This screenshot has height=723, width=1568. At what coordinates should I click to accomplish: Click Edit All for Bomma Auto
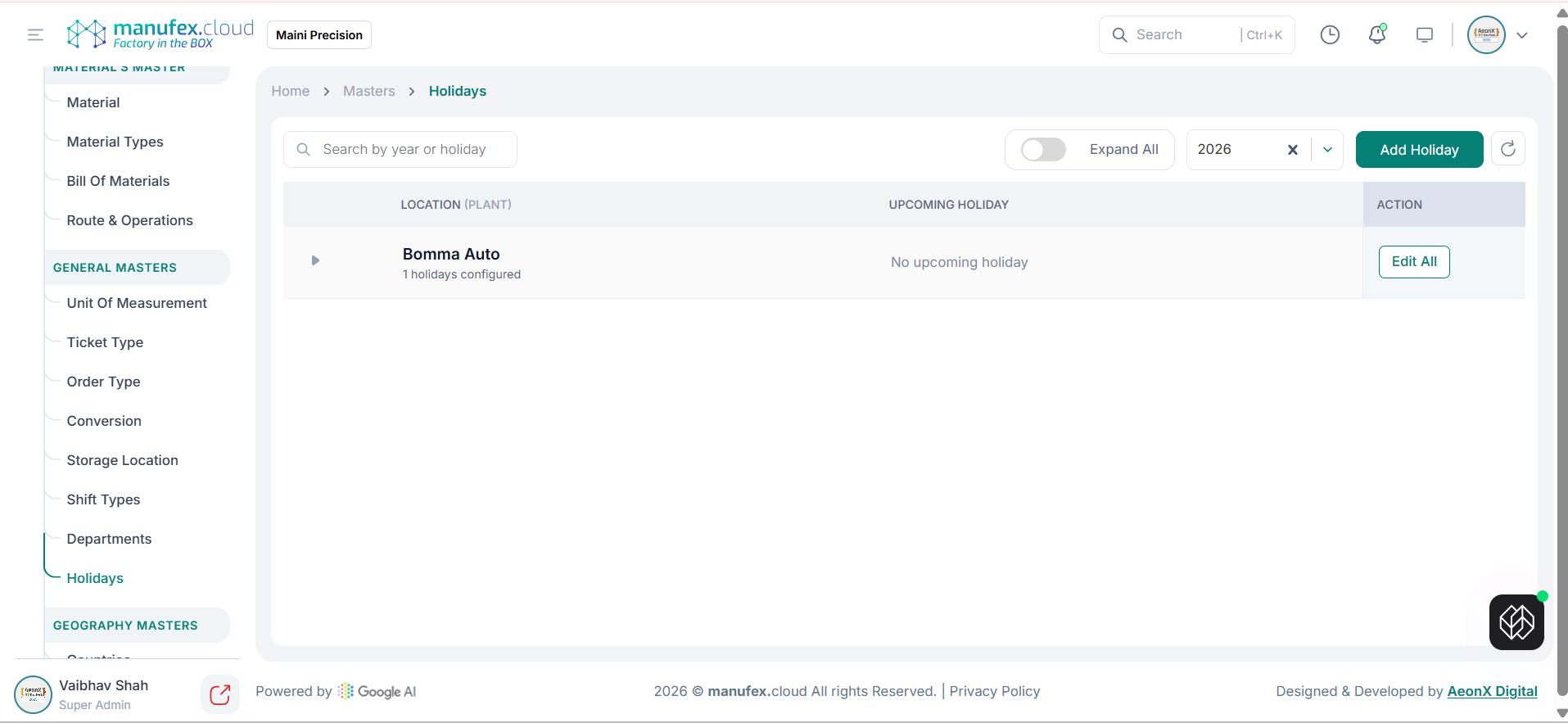(1414, 262)
